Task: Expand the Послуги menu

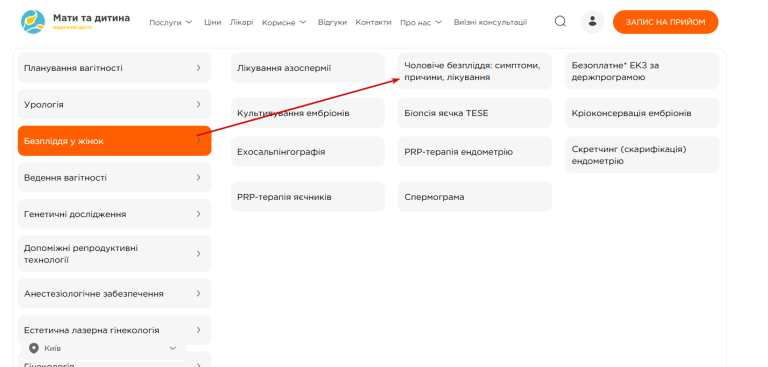Action: pyautogui.click(x=170, y=23)
